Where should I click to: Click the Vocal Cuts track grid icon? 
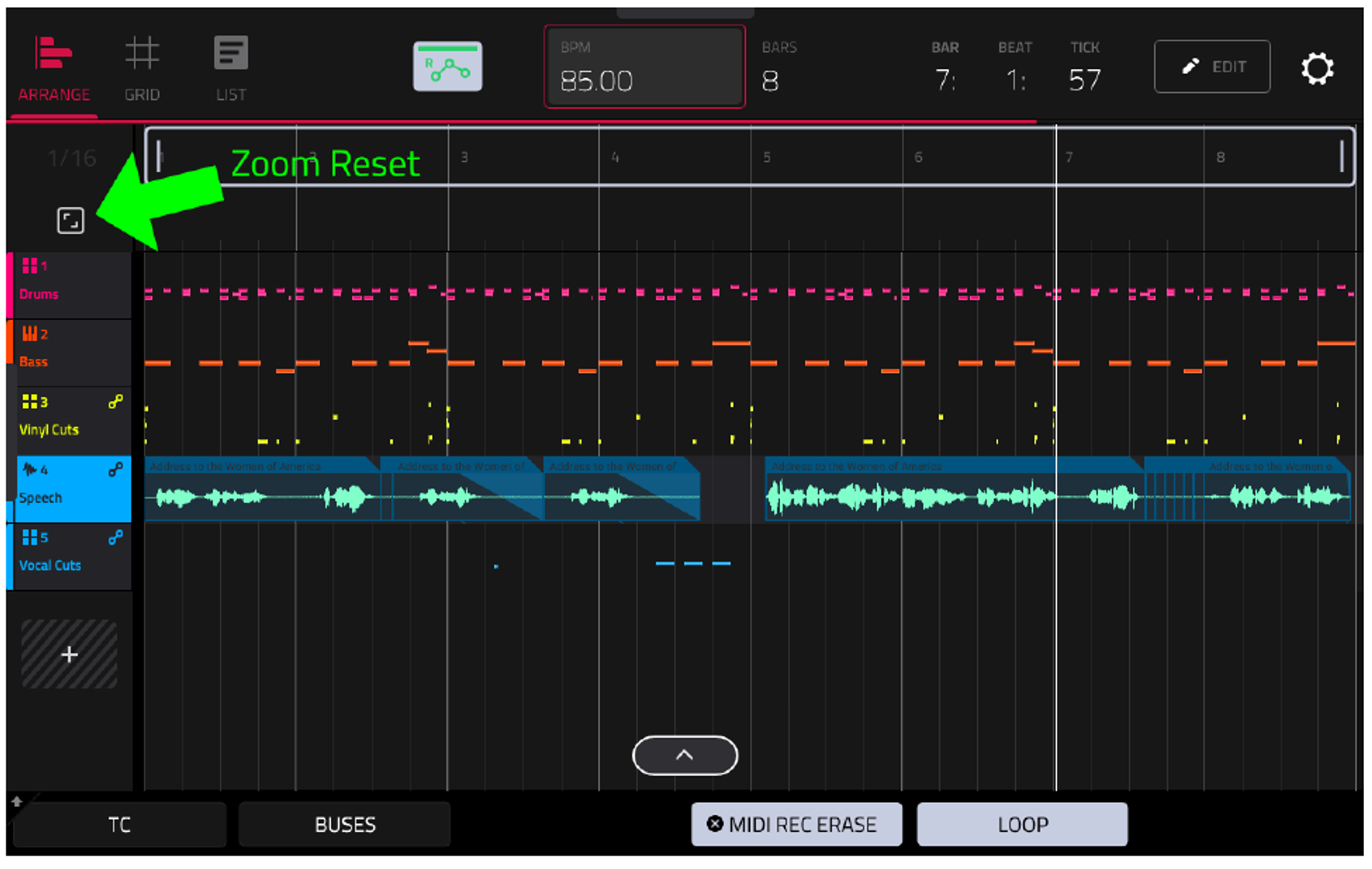pos(29,537)
